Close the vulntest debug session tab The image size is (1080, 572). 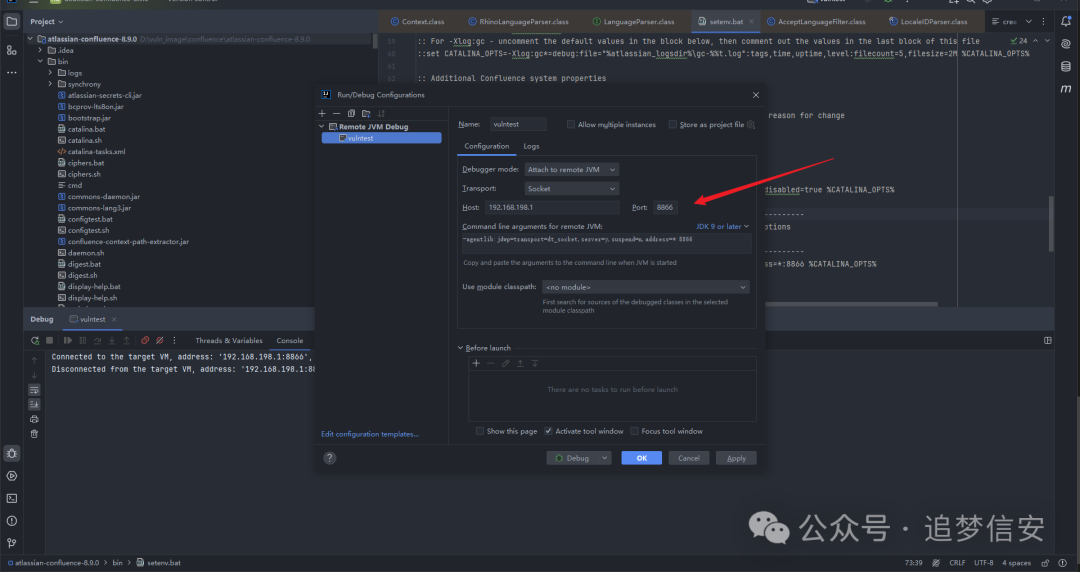pos(114,319)
